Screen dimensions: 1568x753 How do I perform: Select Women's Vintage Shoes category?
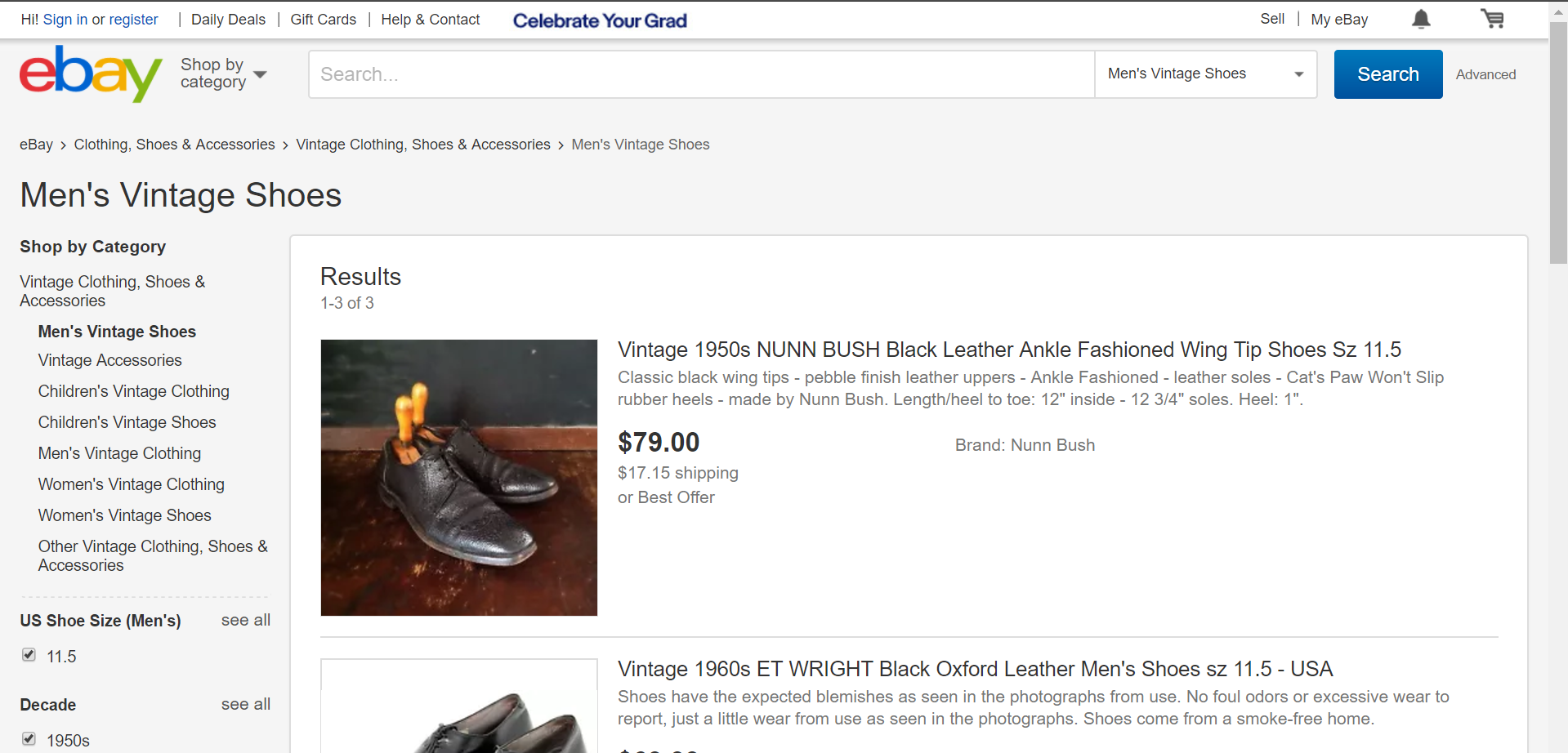point(125,515)
